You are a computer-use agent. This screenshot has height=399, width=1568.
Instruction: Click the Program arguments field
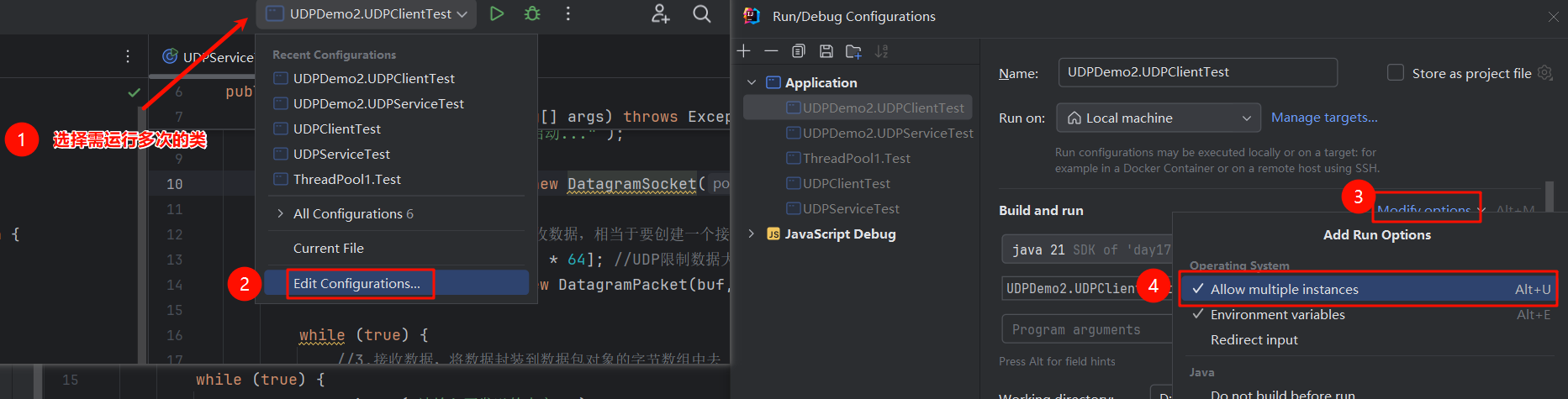point(1088,329)
